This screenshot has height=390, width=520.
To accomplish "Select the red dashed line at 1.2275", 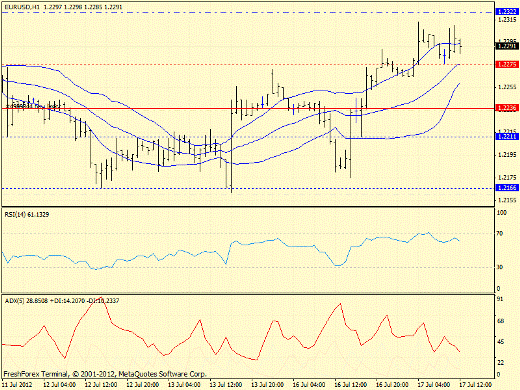I will [x=248, y=64].
